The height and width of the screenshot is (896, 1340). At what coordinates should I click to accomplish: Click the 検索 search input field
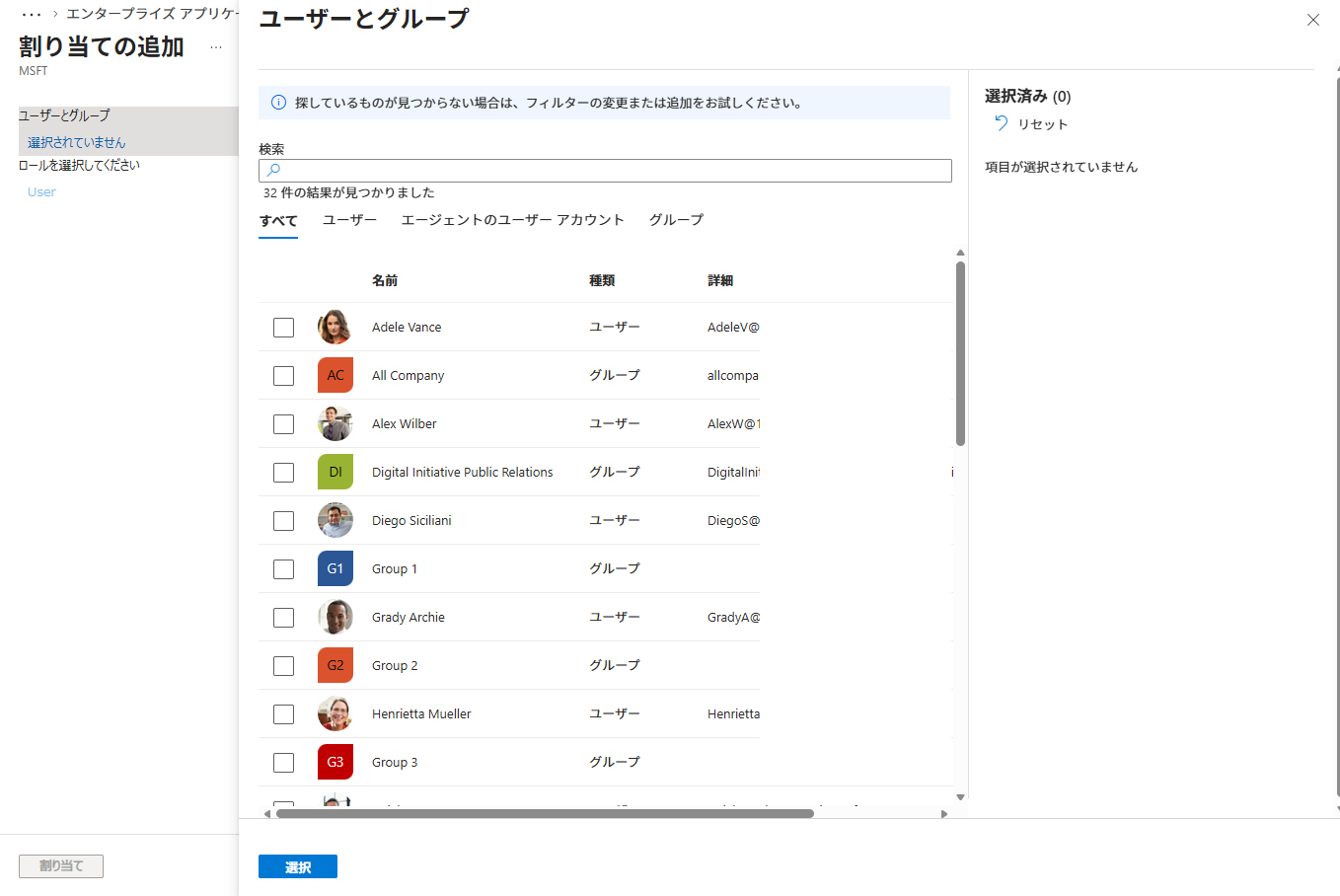[605, 171]
